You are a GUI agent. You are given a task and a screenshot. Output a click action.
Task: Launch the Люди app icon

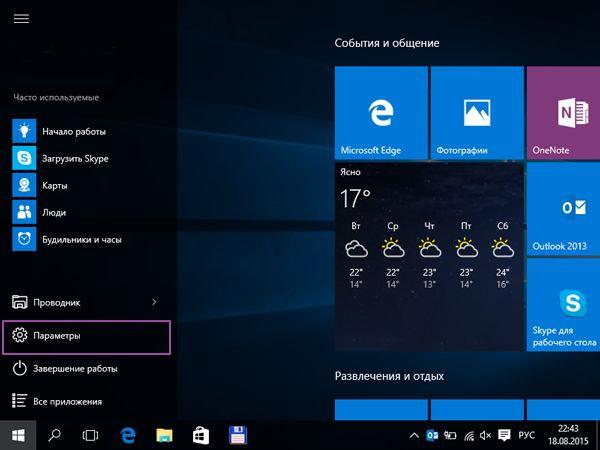24,212
